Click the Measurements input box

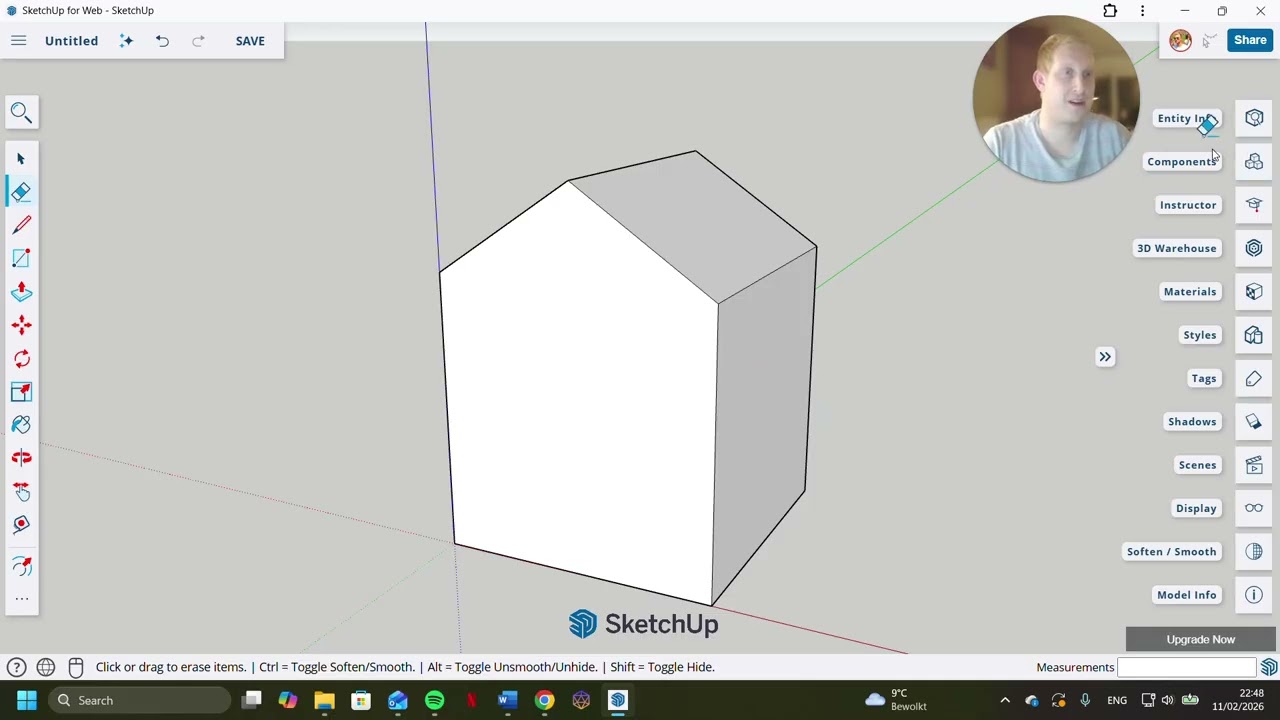1186,667
